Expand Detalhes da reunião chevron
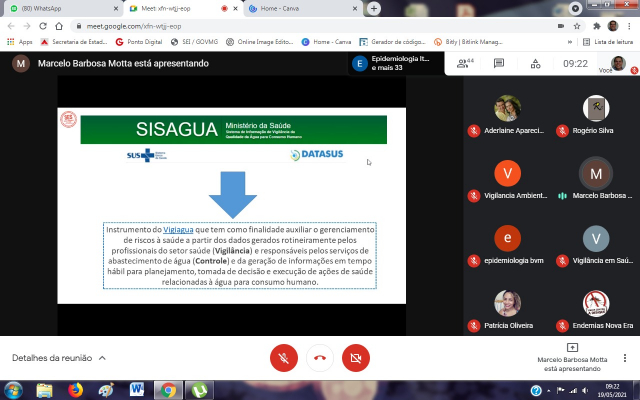The width and height of the screenshot is (640, 400). (102, 358)
